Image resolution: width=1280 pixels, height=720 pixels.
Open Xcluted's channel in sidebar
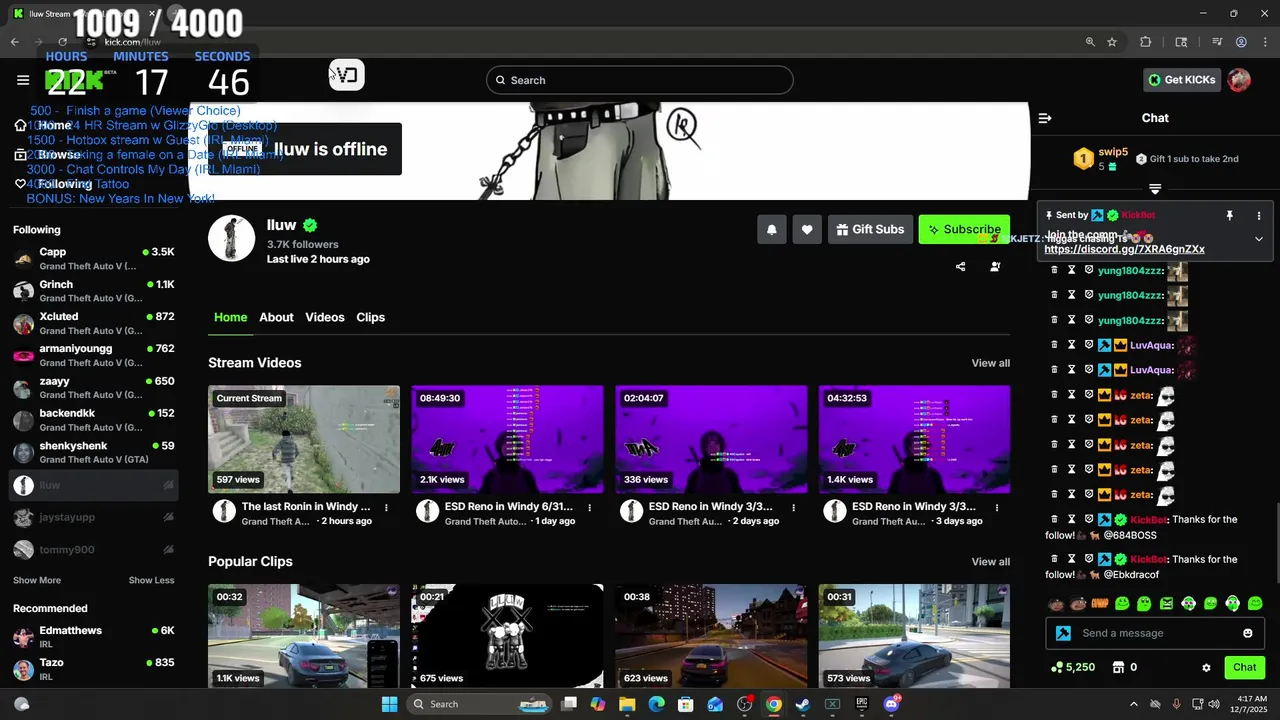click(x=94, y=323)
